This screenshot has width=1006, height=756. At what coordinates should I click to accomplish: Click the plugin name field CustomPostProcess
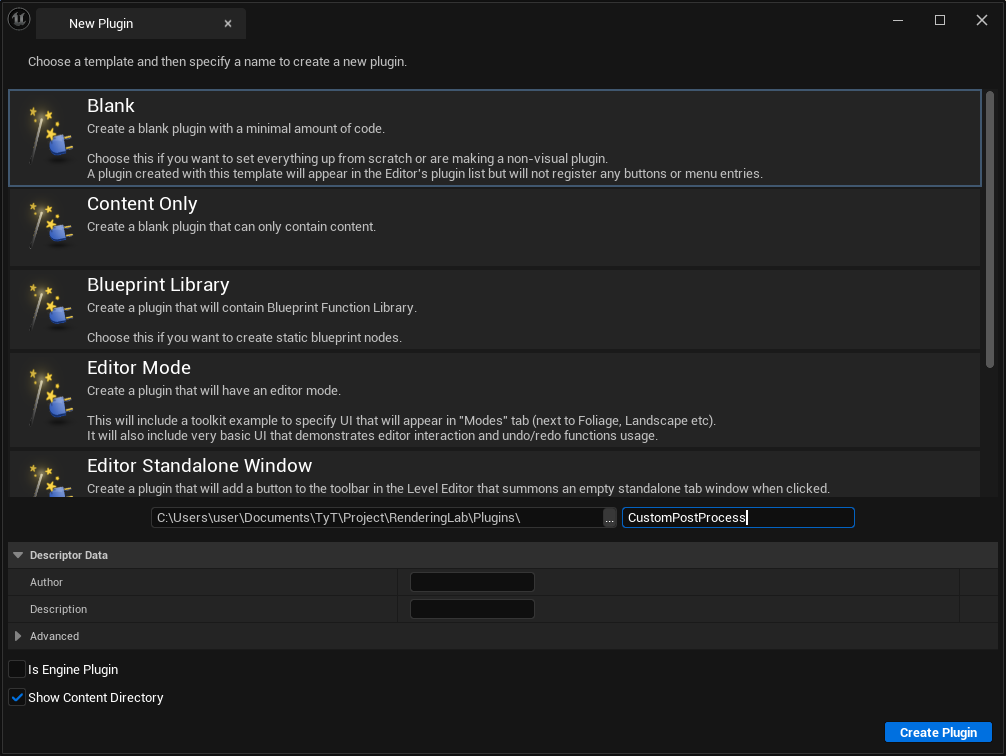(737, 518)
